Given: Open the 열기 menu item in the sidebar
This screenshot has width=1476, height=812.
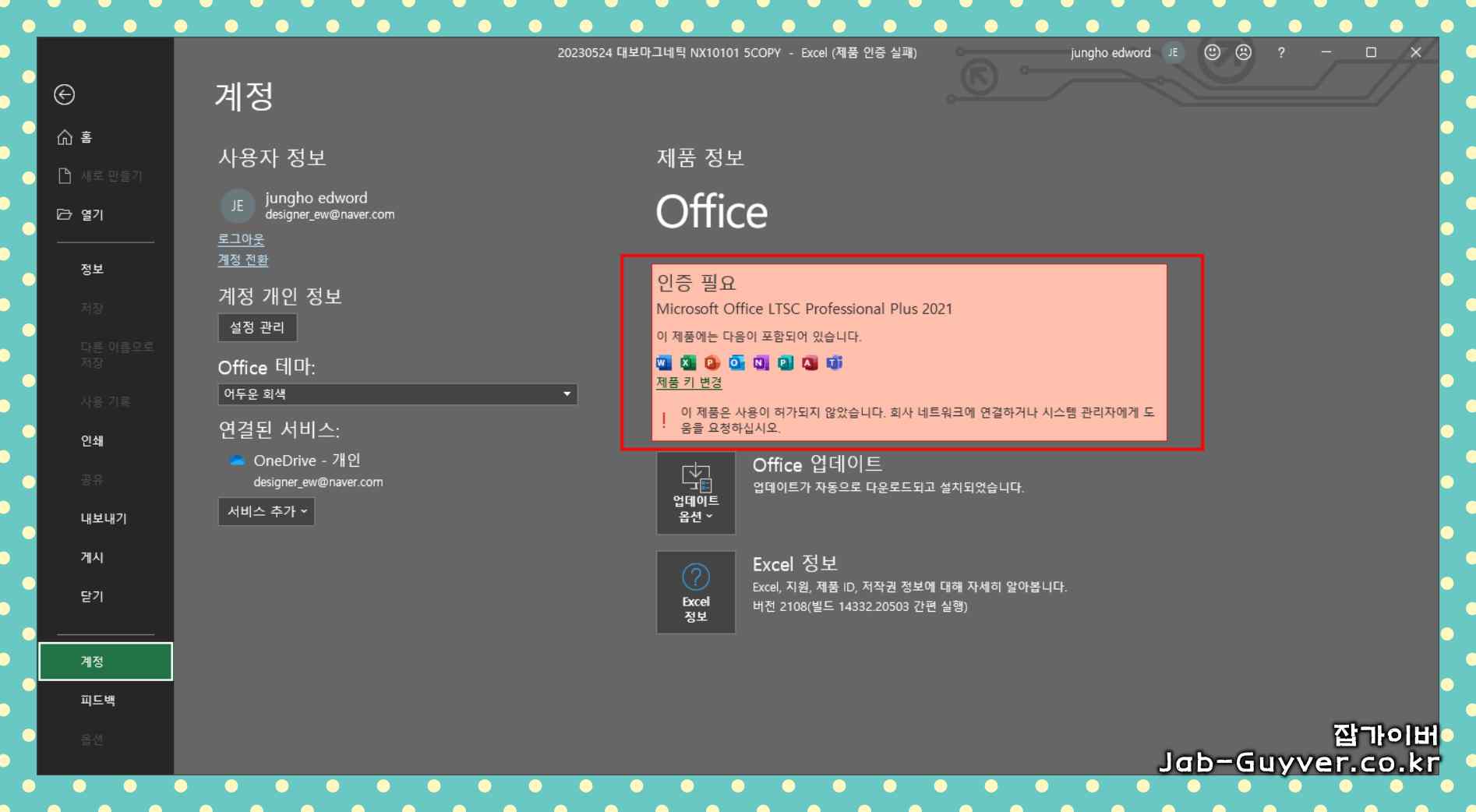Looking at the screenshot, I should 91,215.
